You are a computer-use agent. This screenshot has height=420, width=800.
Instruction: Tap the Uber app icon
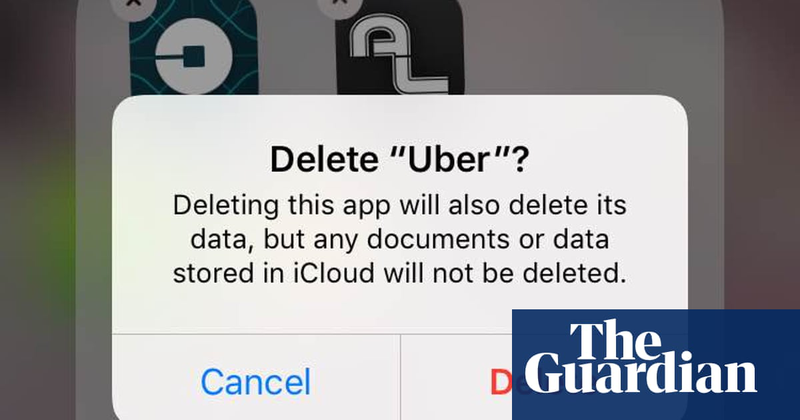pyautogui.click(x=193, y=48)
